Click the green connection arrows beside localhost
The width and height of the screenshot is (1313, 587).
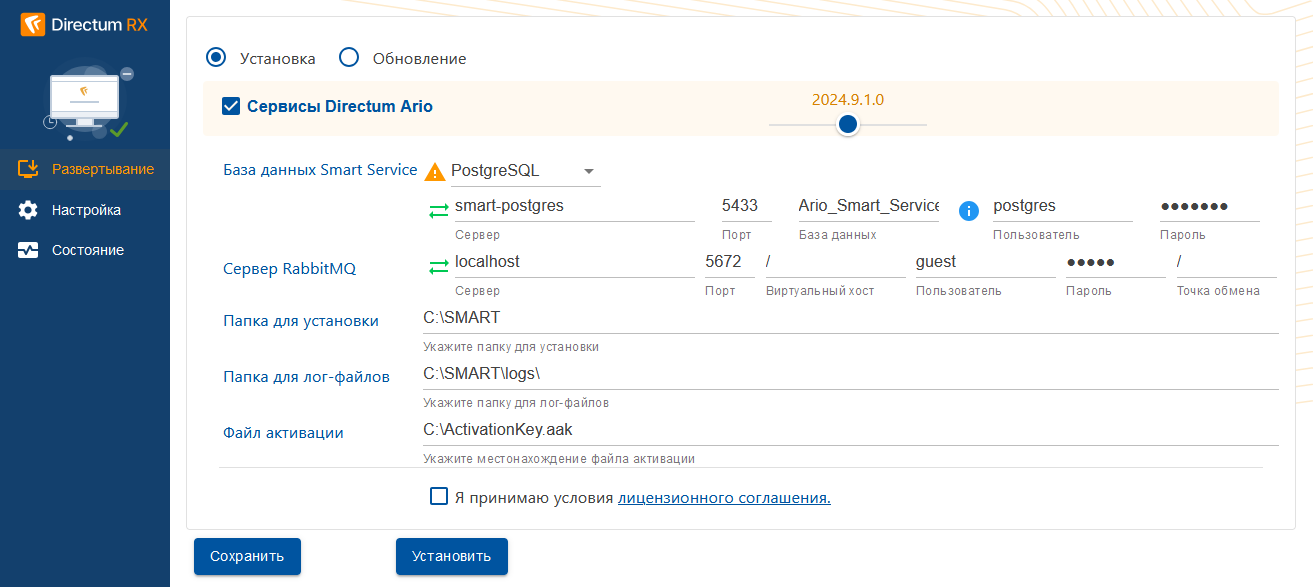click(x=438, y=267)
